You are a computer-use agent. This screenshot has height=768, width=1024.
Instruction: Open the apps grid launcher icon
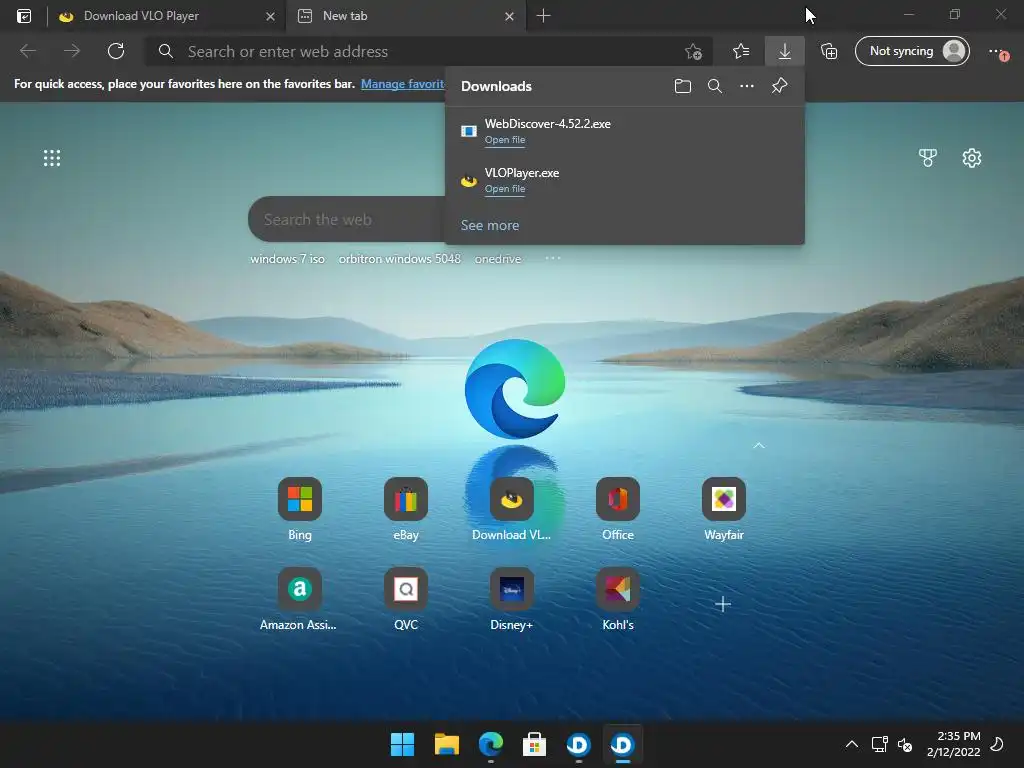point(52,158)
